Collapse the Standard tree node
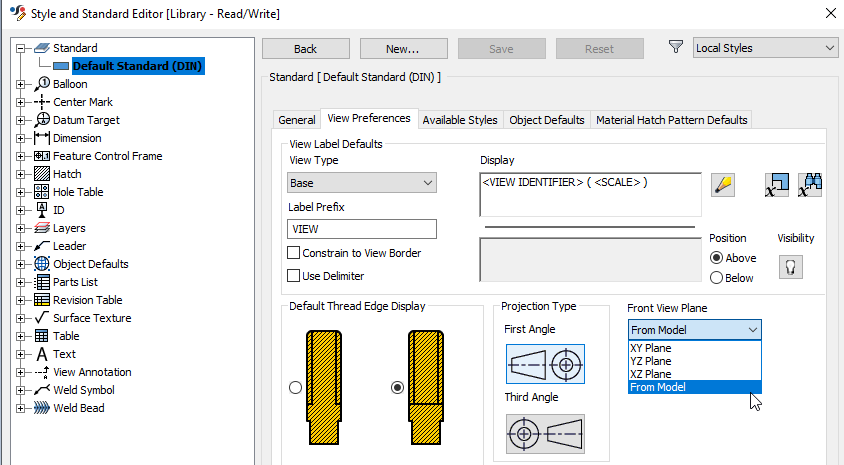Viewport: 844px width, 465px height. point(20,48)
